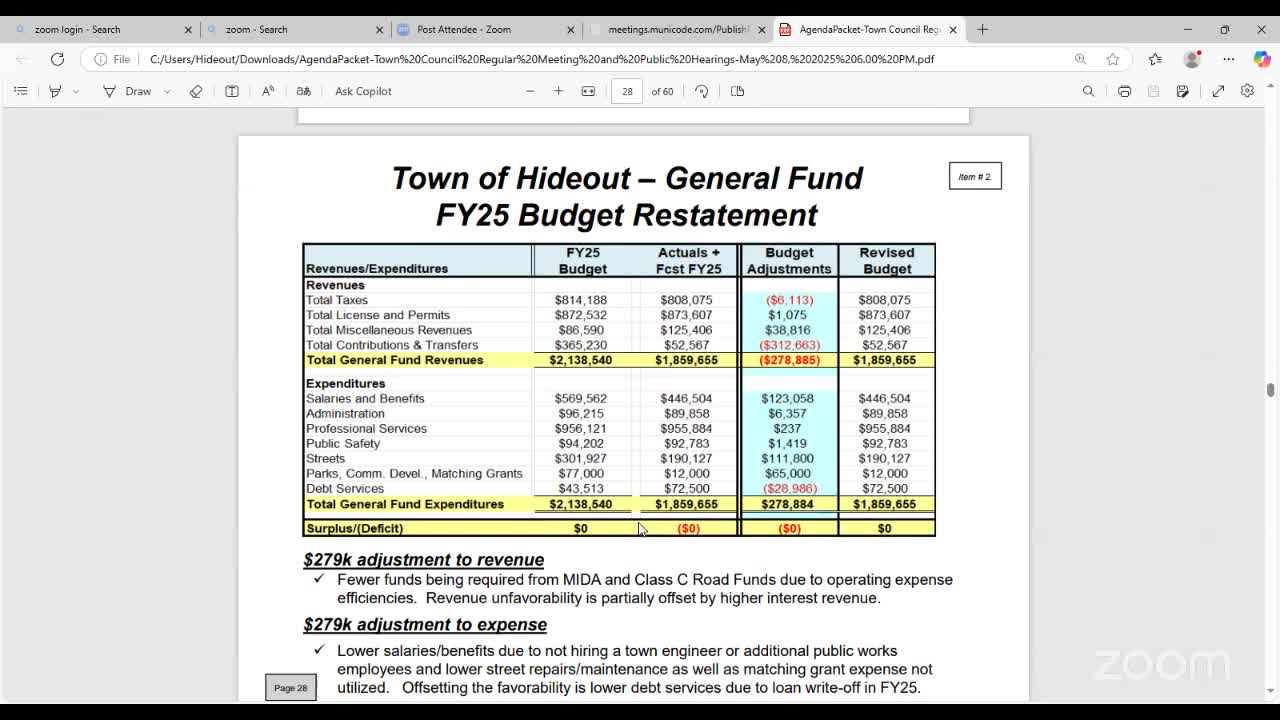This screenshot has height=720, width=1280.
Task: Print the PDF document
Action: click(x=1124, y=91)
